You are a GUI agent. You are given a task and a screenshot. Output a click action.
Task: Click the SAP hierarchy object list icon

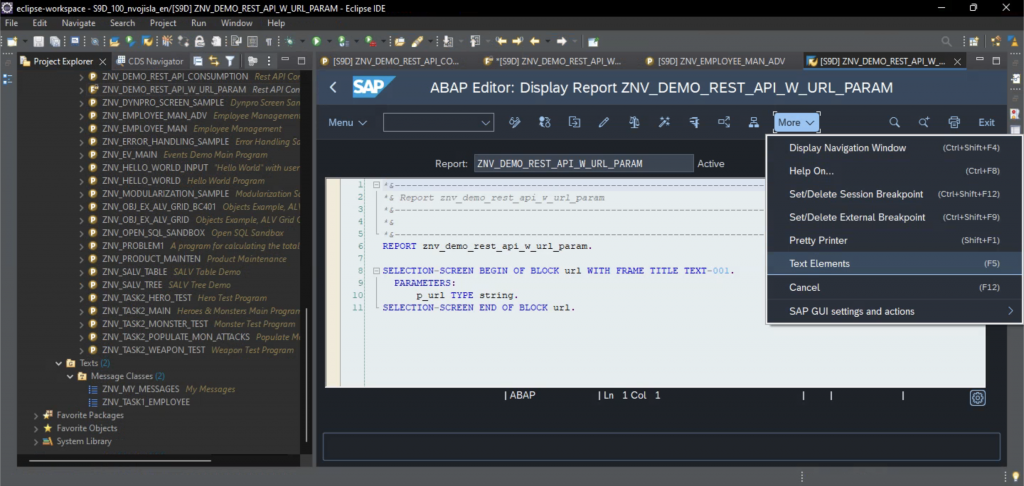tap(754, 122)
